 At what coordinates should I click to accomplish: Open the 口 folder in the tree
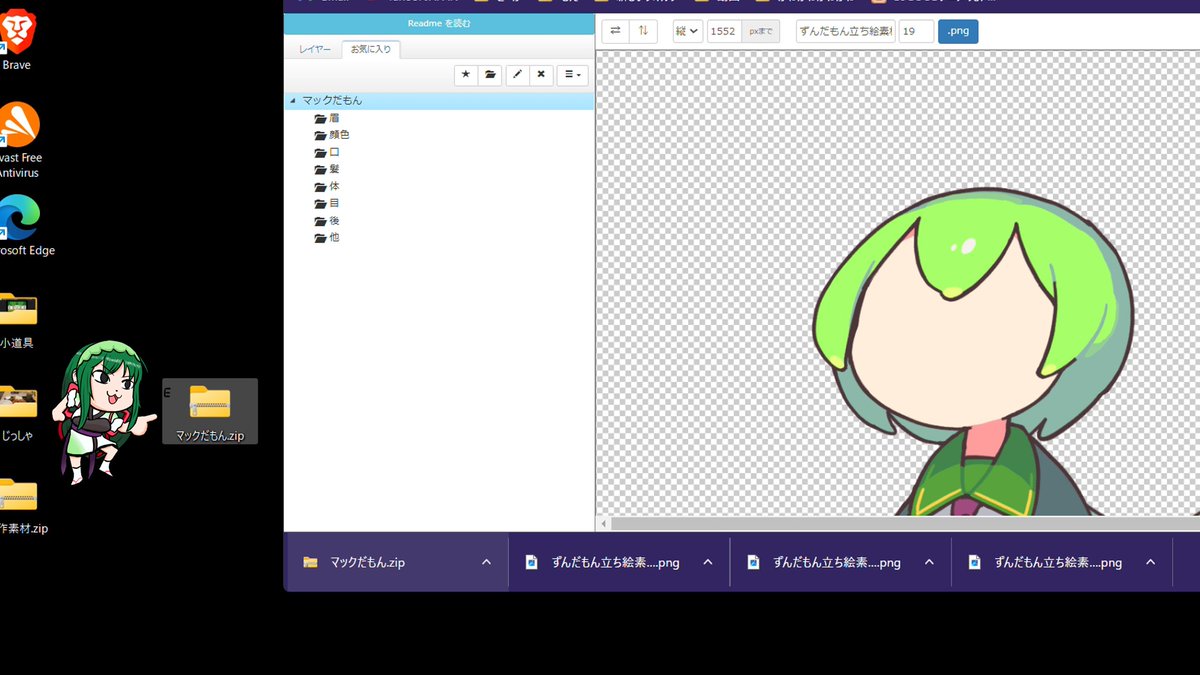326,152
